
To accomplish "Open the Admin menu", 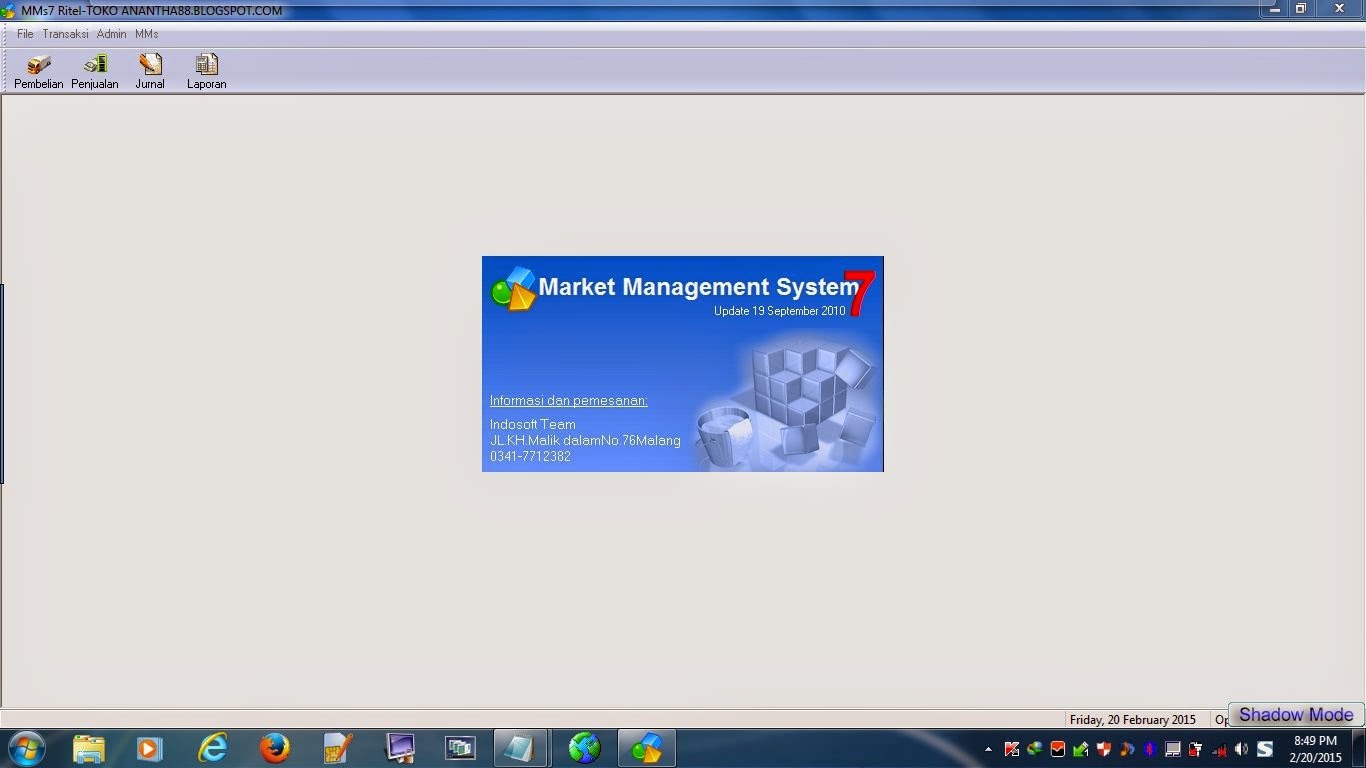I will tap(111, 34).
